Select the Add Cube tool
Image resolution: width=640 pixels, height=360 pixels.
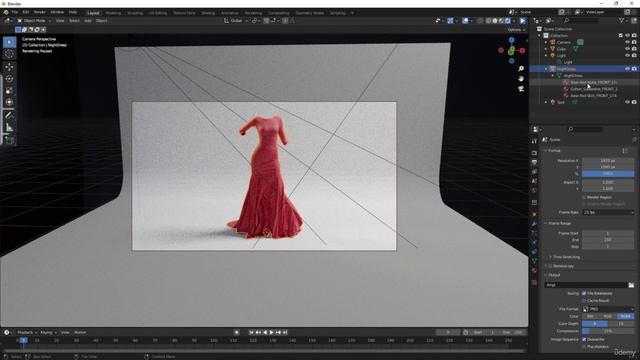coord(9,140)
